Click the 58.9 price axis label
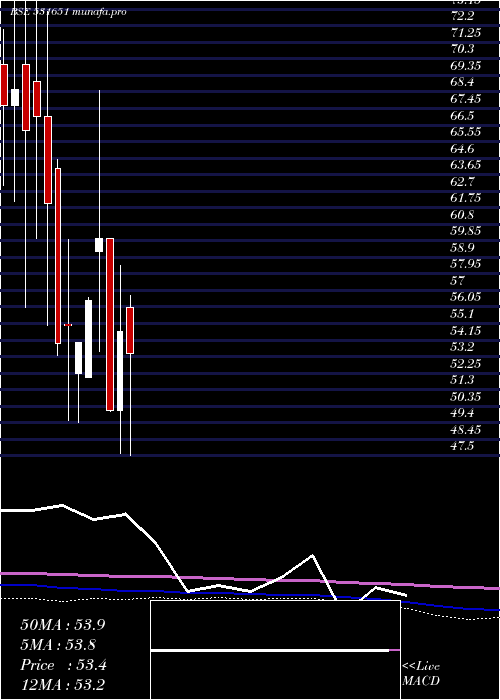 click(460, 248)
